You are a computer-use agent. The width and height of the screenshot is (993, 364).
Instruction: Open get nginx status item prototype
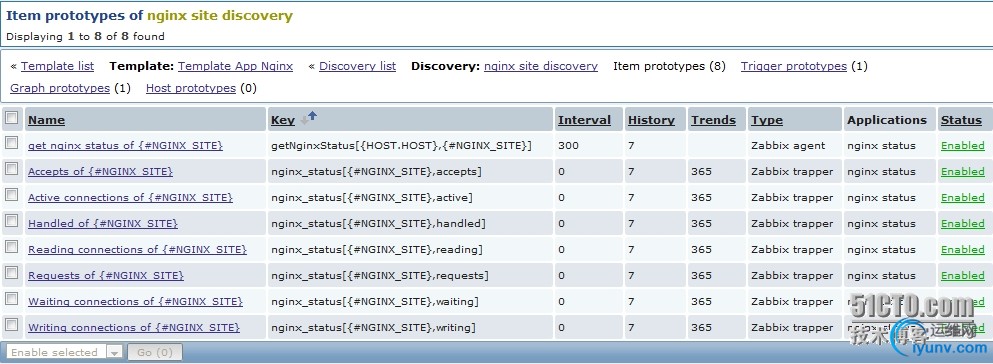[x=125, y=146]
